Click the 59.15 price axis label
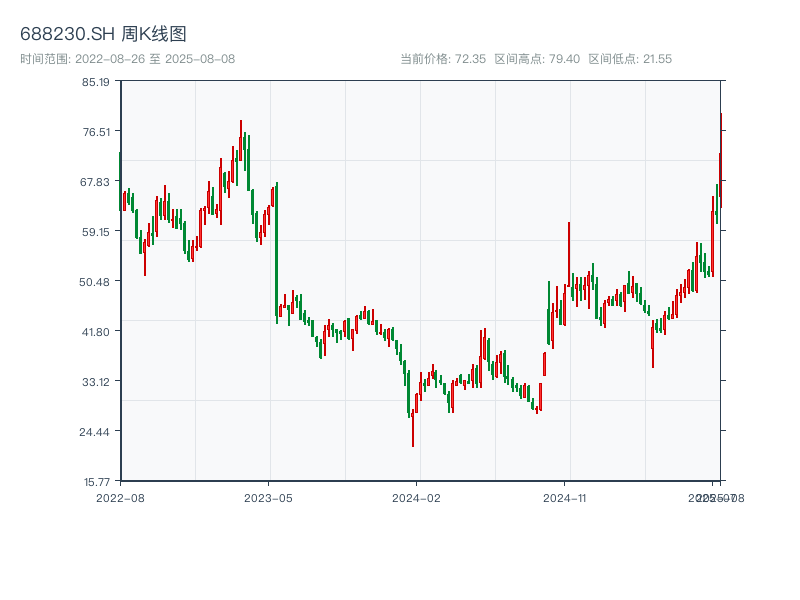 coord(96,232)
